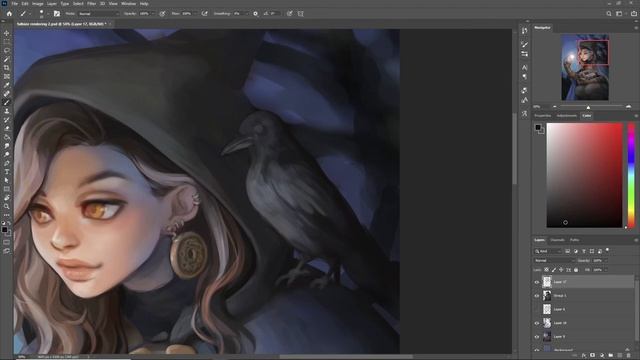Image resolution: width=640 pixels, height=360 pixels.
Task: Click foreground color swatch in toolbox
Action: click(4, 230)
